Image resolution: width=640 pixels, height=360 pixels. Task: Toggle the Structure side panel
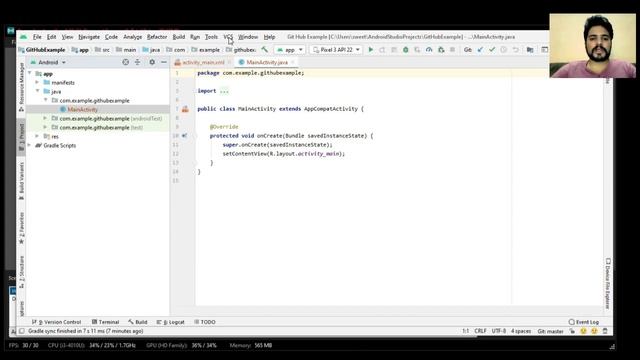pyautogui.click(x=21, y=271)
